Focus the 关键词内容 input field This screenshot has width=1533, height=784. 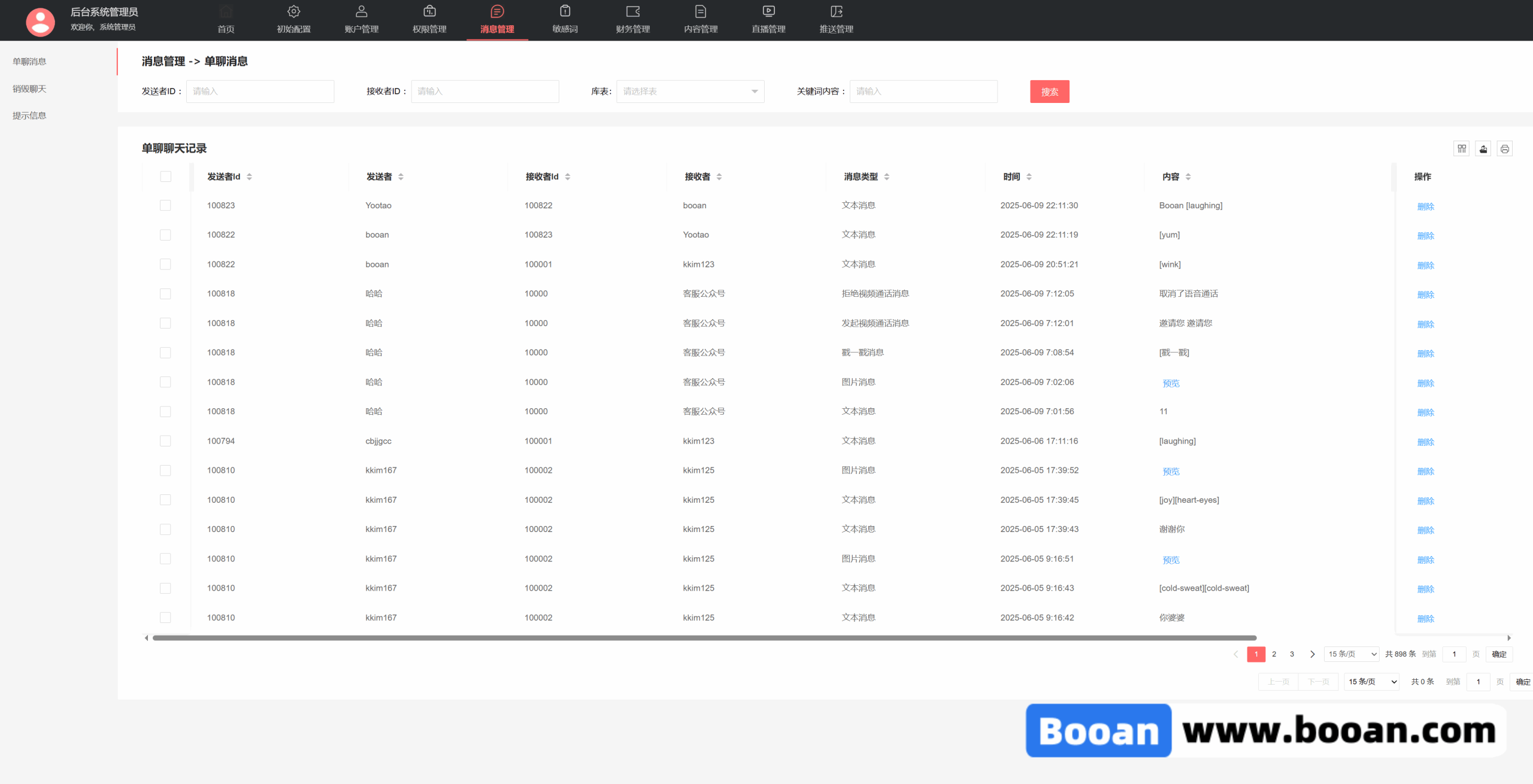click(x=923, y=92)
